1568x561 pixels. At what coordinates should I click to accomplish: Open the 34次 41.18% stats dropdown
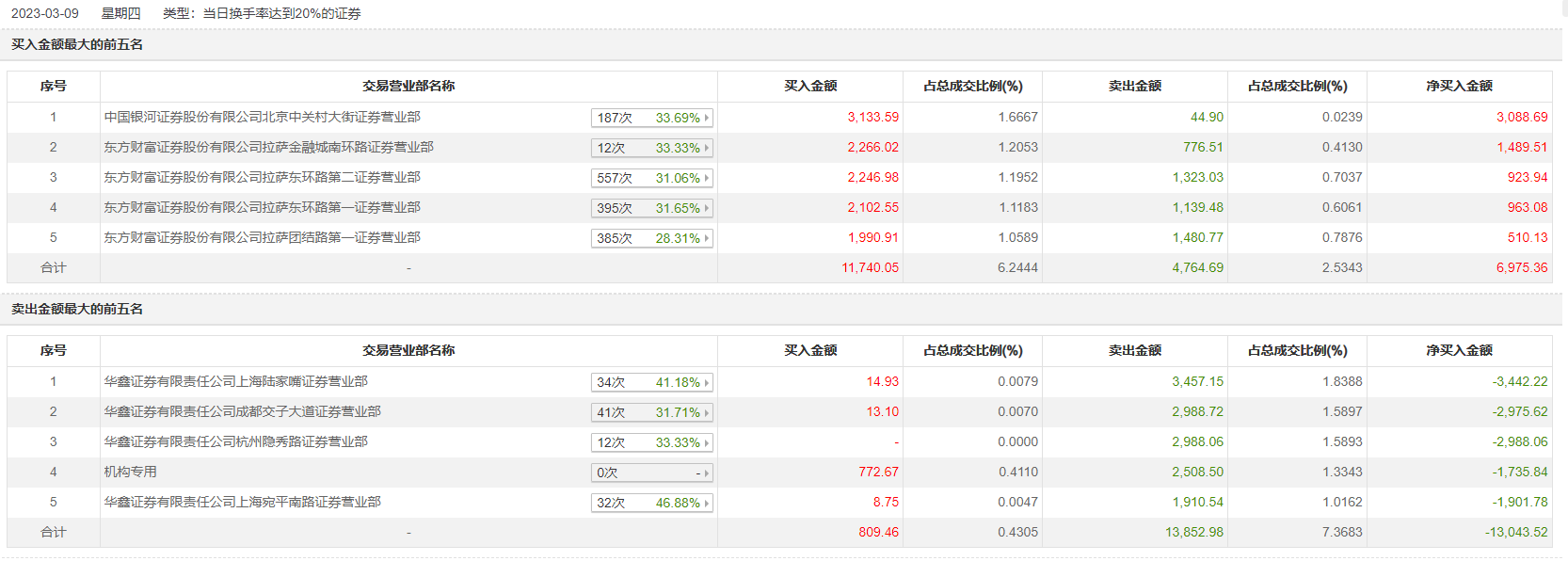click(x=651, y=382)
